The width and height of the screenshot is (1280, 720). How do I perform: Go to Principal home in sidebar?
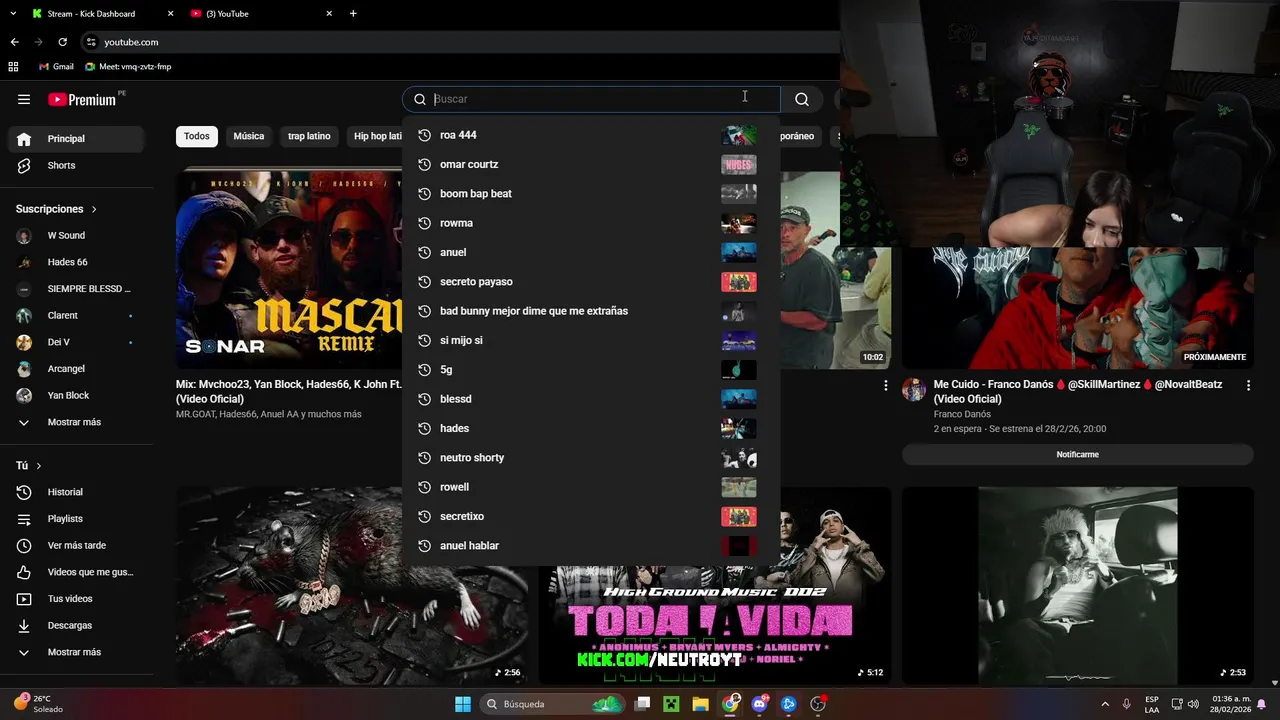pyautogui.click(x=76, y=139)
